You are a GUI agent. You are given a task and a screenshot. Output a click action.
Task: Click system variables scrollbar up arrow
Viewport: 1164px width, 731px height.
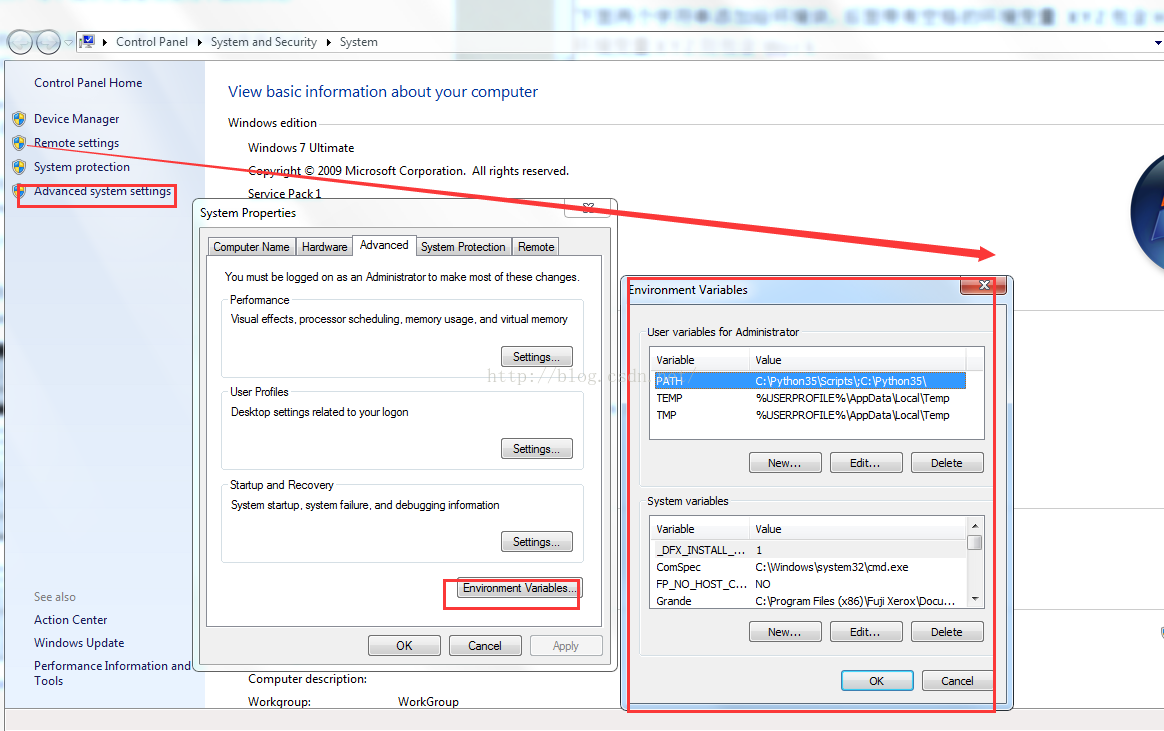[975, 525]
